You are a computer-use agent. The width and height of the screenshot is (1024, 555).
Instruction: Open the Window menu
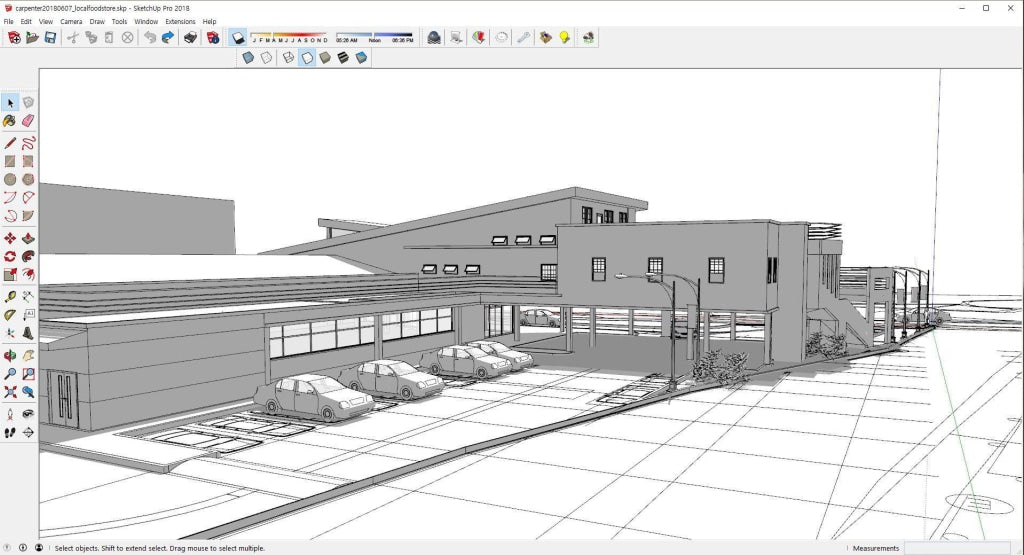click(x=146, y=21)
